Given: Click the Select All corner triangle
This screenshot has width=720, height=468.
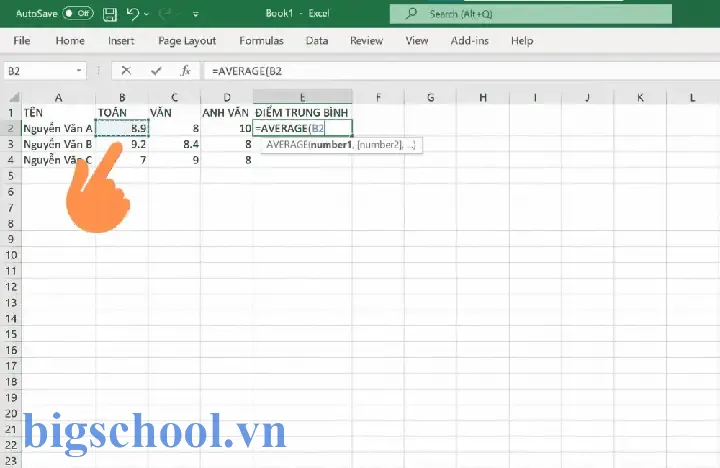Looking at the screenshot, I should tap(14, 97).
